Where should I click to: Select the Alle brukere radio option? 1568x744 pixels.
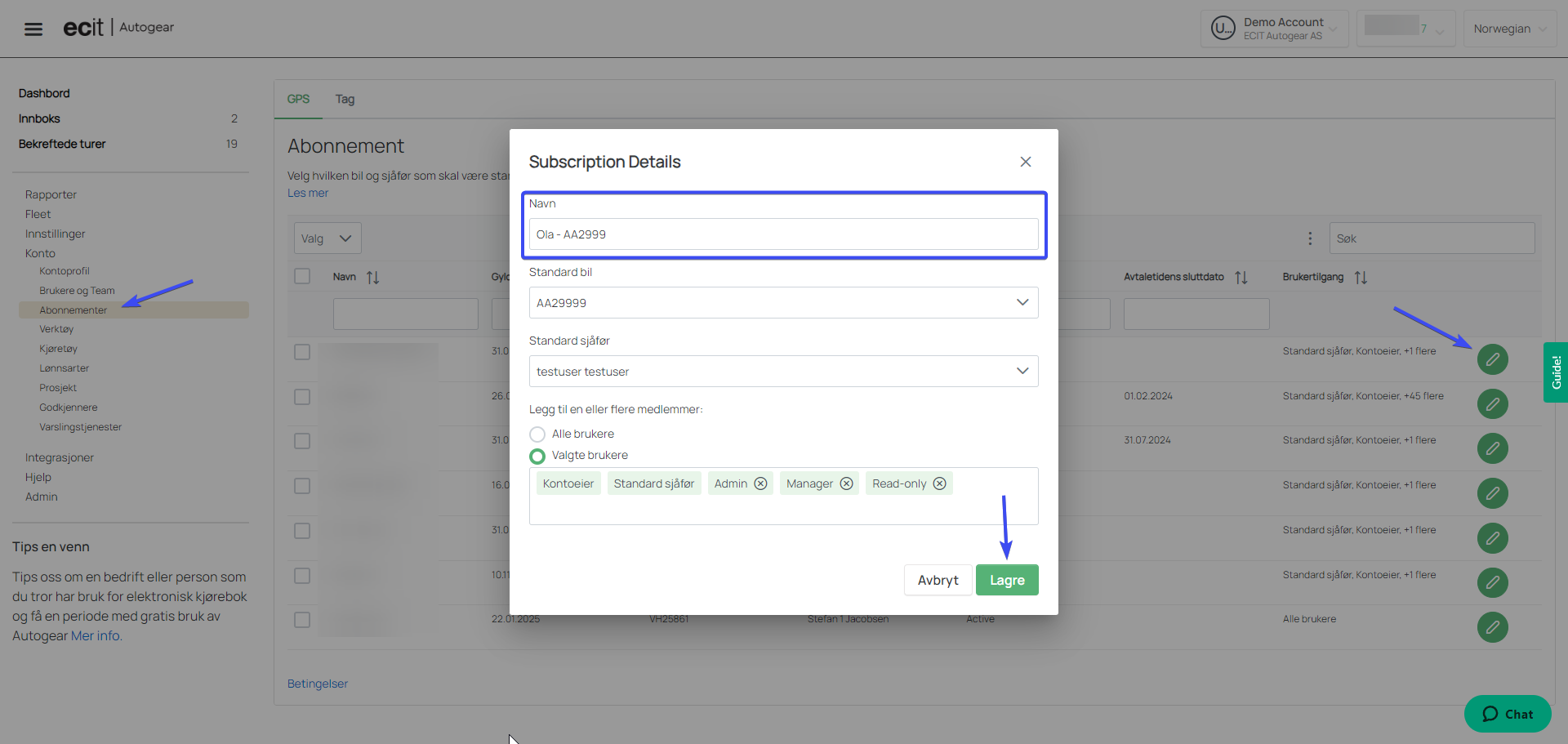pyautogui.click(x=537, y=434)
